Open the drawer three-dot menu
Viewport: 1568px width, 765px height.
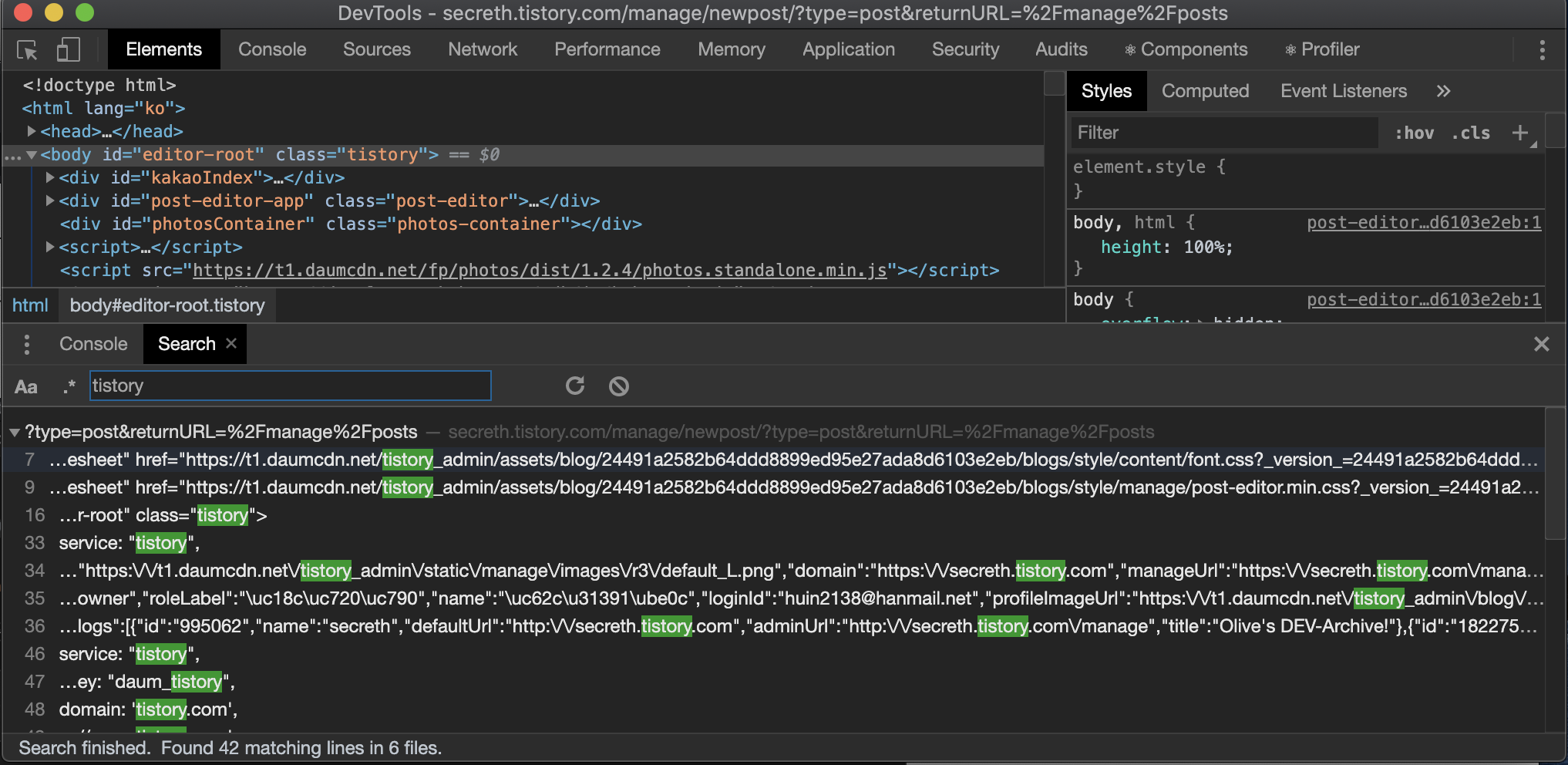pyautogui.click(x=27, y=344)
